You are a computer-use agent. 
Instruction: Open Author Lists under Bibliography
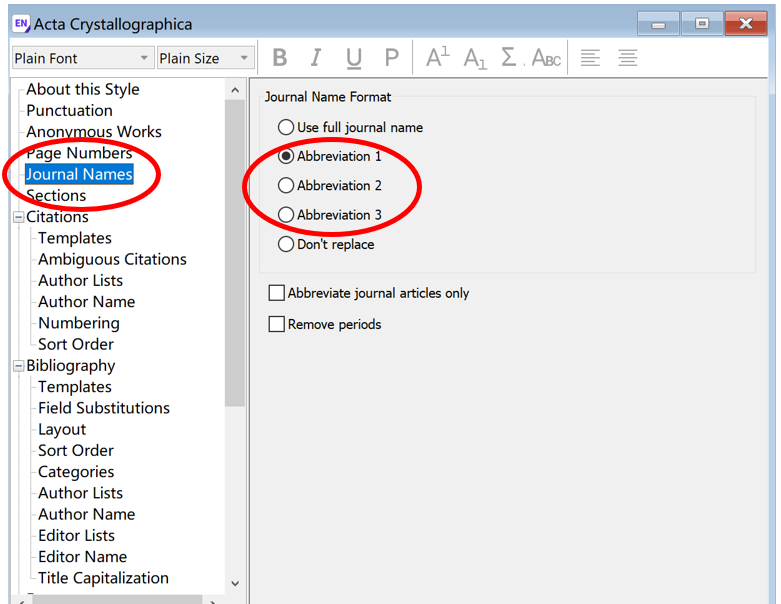tap(80, 493)
